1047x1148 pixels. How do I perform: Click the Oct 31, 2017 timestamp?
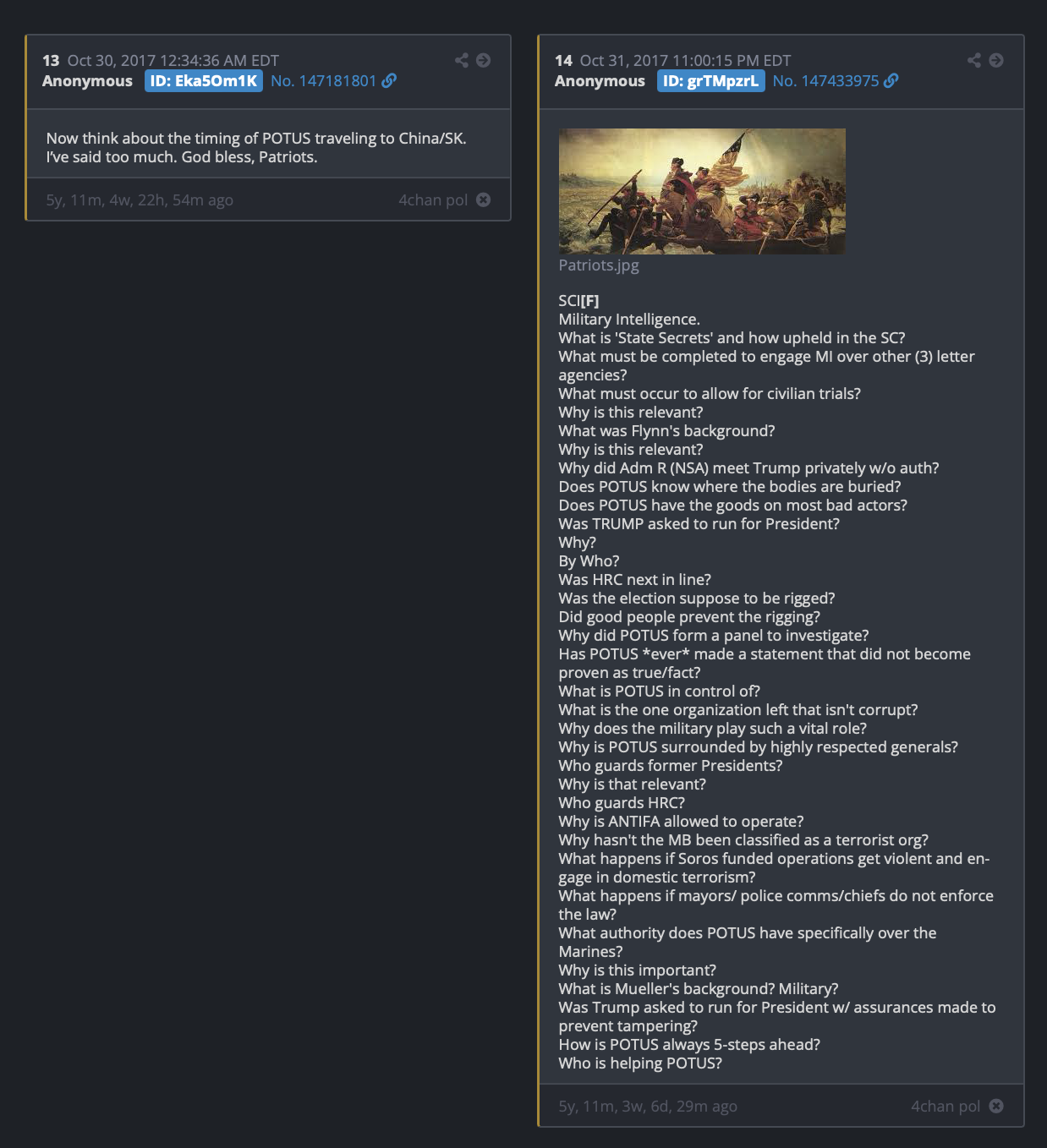[x=686, y=61]
